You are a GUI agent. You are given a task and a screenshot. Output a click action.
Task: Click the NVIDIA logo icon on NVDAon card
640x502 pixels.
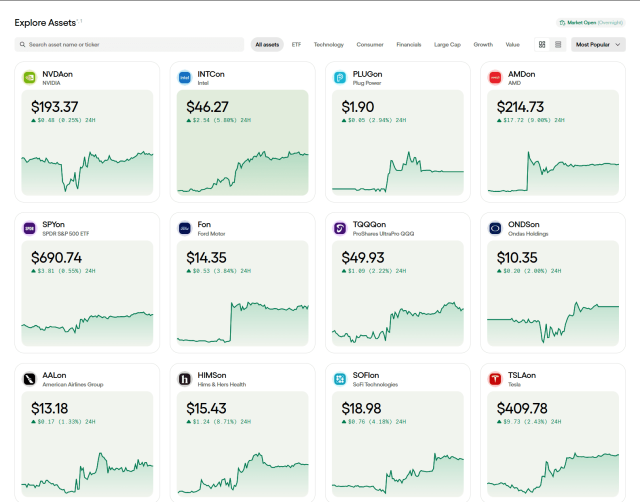29,78
